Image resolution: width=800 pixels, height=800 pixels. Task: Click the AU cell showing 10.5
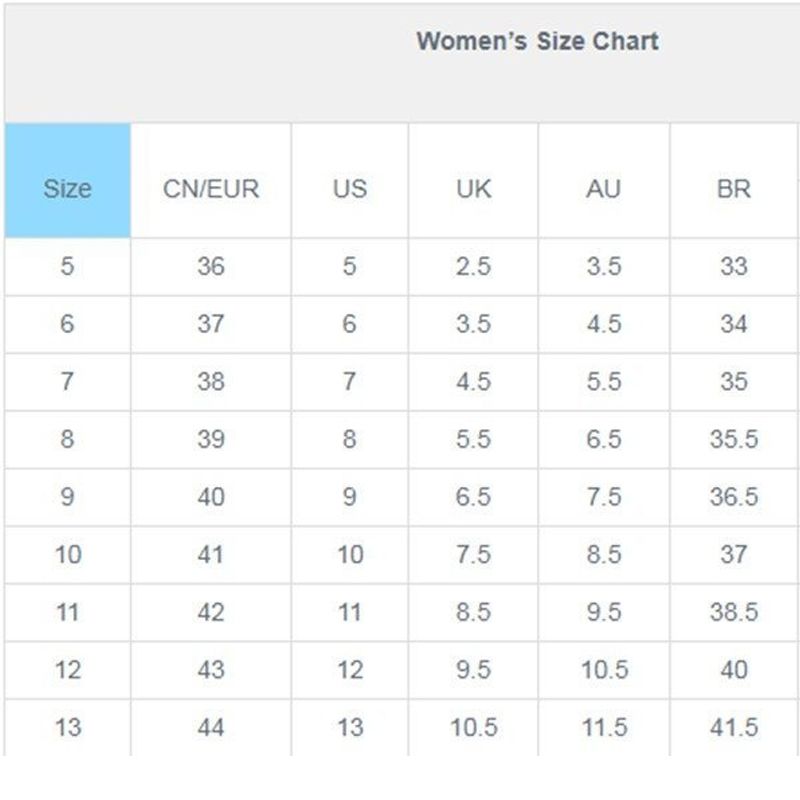pos(603,669)
